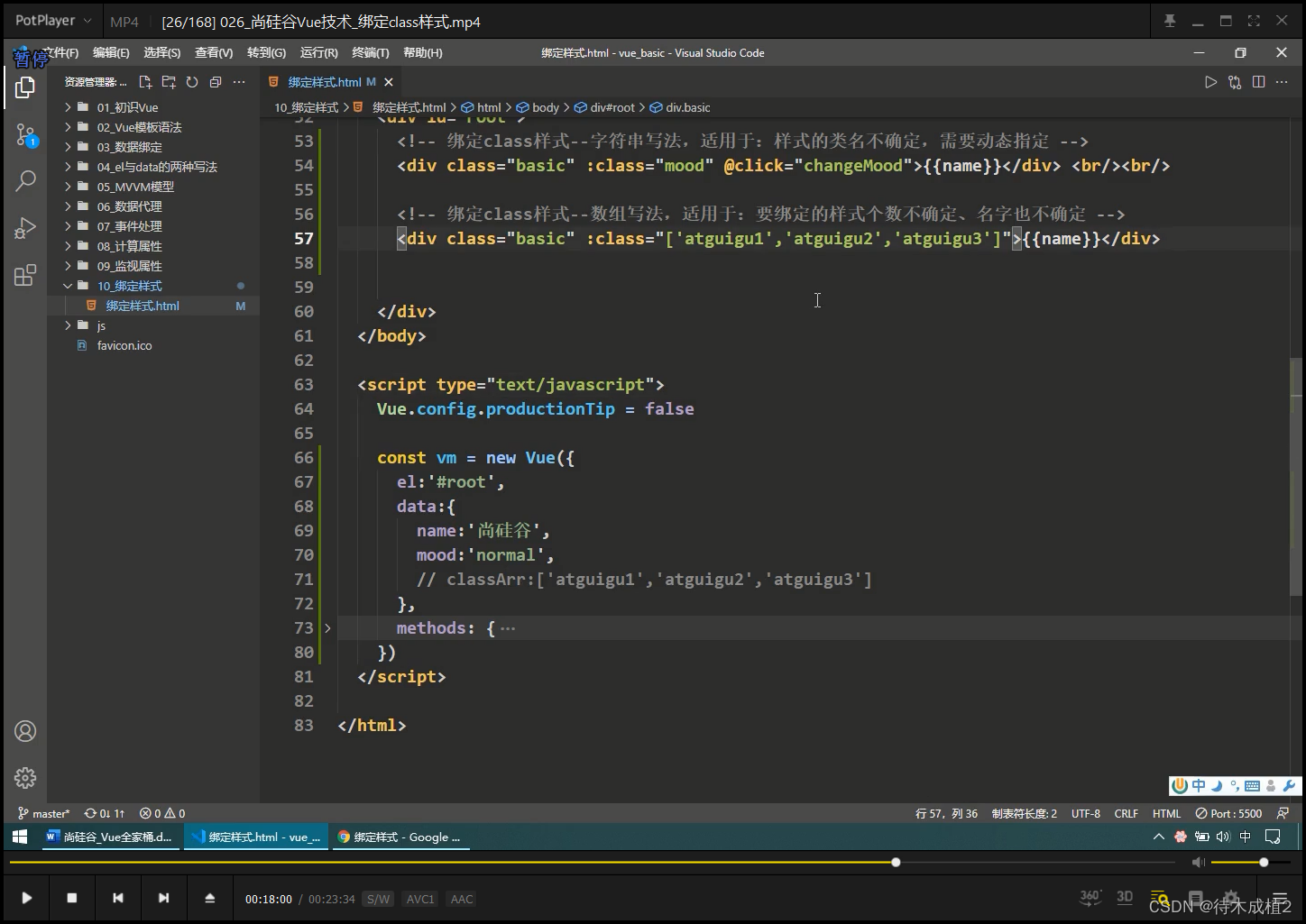Change HTML language mode in status bar
Screen dimensions: 1306x924
coord(1166,813)
